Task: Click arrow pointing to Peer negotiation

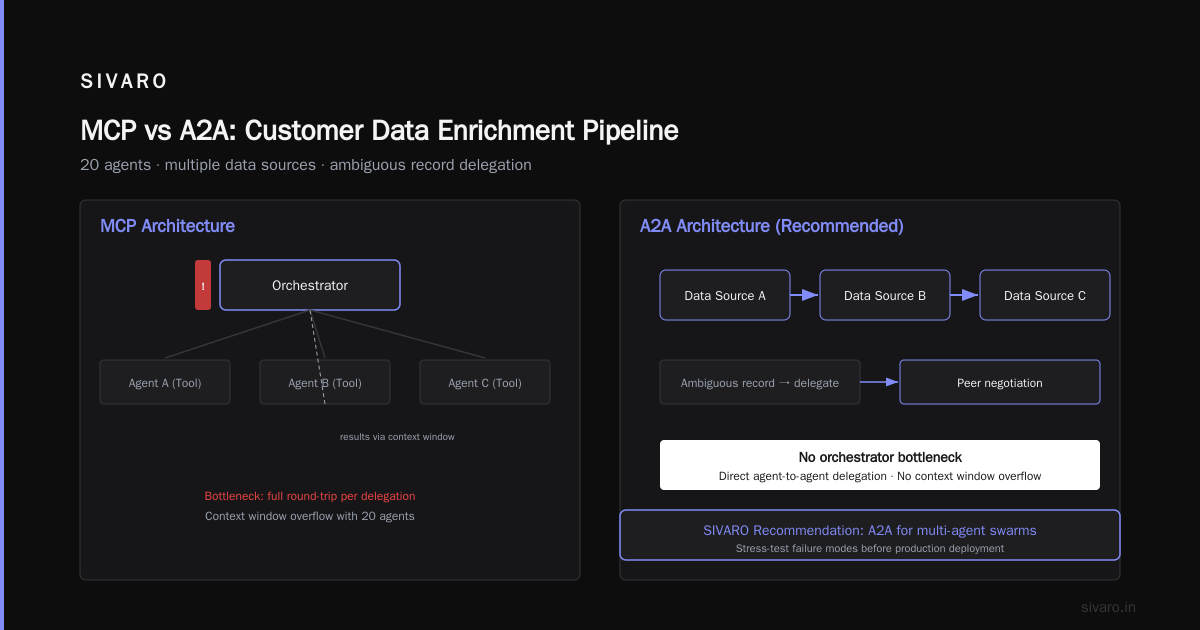Action: (880, 382)
